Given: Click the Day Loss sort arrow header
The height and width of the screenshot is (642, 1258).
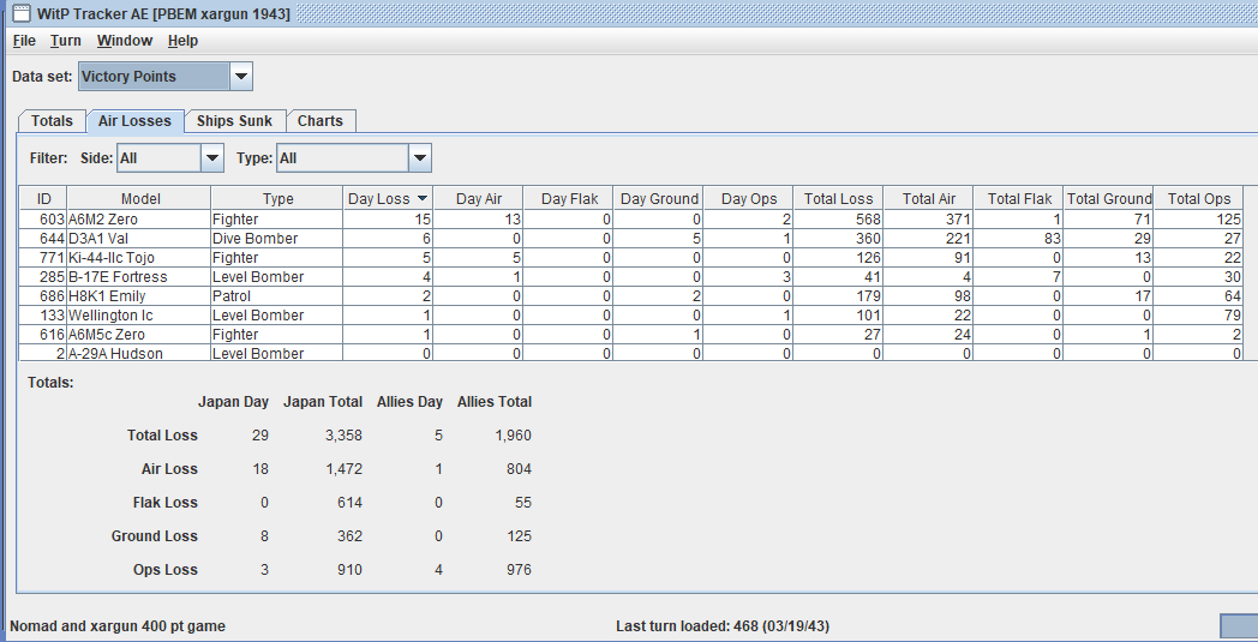Looking at the screenshot, I should [388, 198].
